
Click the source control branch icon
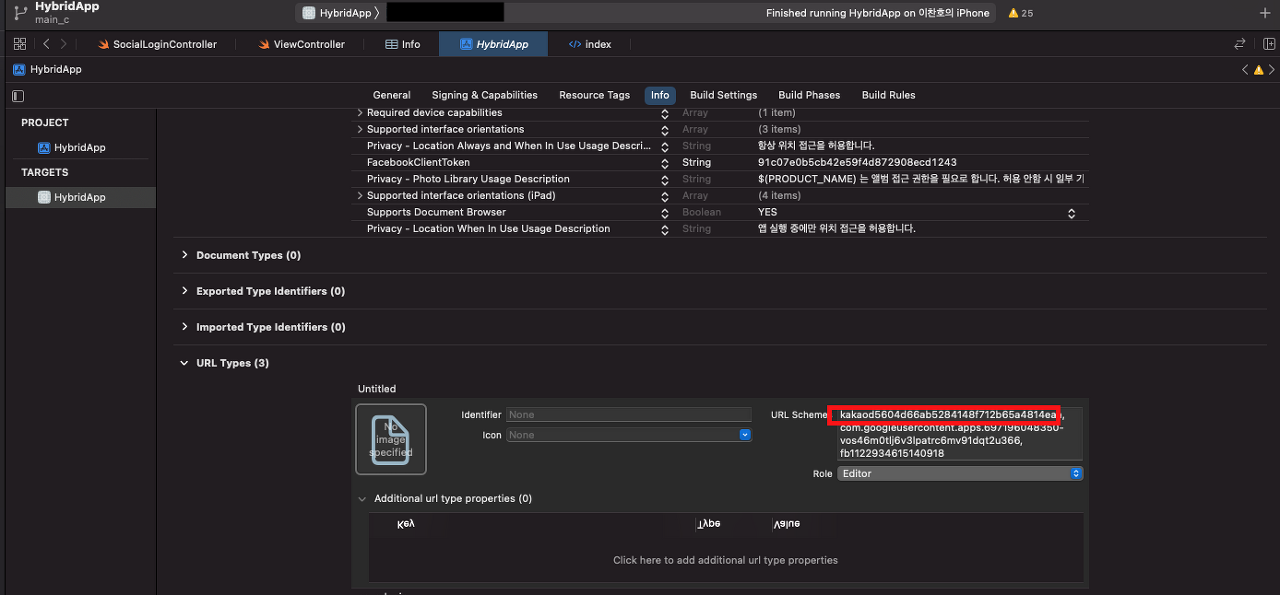click(x=20, y=13)
